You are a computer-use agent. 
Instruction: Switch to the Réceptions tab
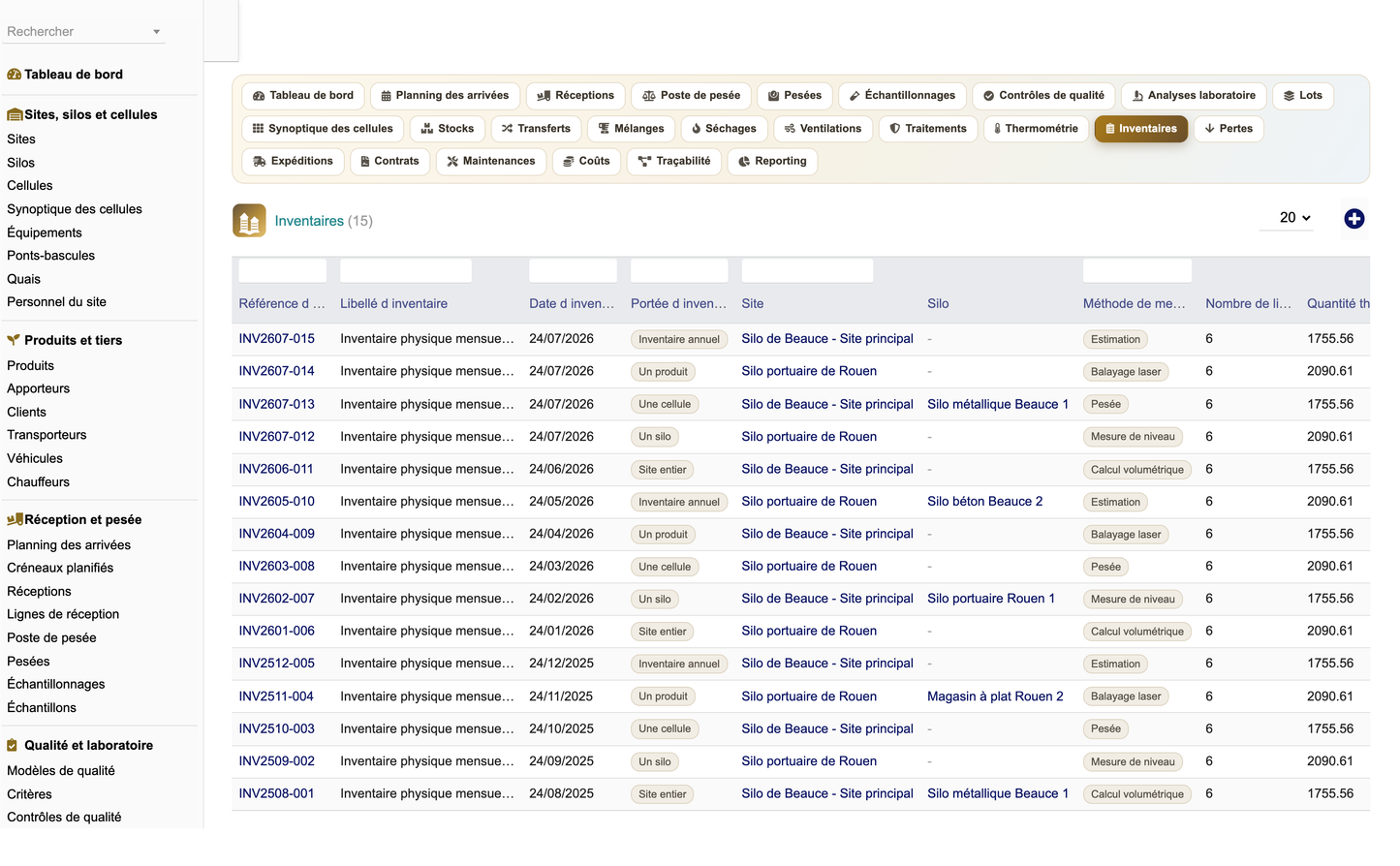576,96
